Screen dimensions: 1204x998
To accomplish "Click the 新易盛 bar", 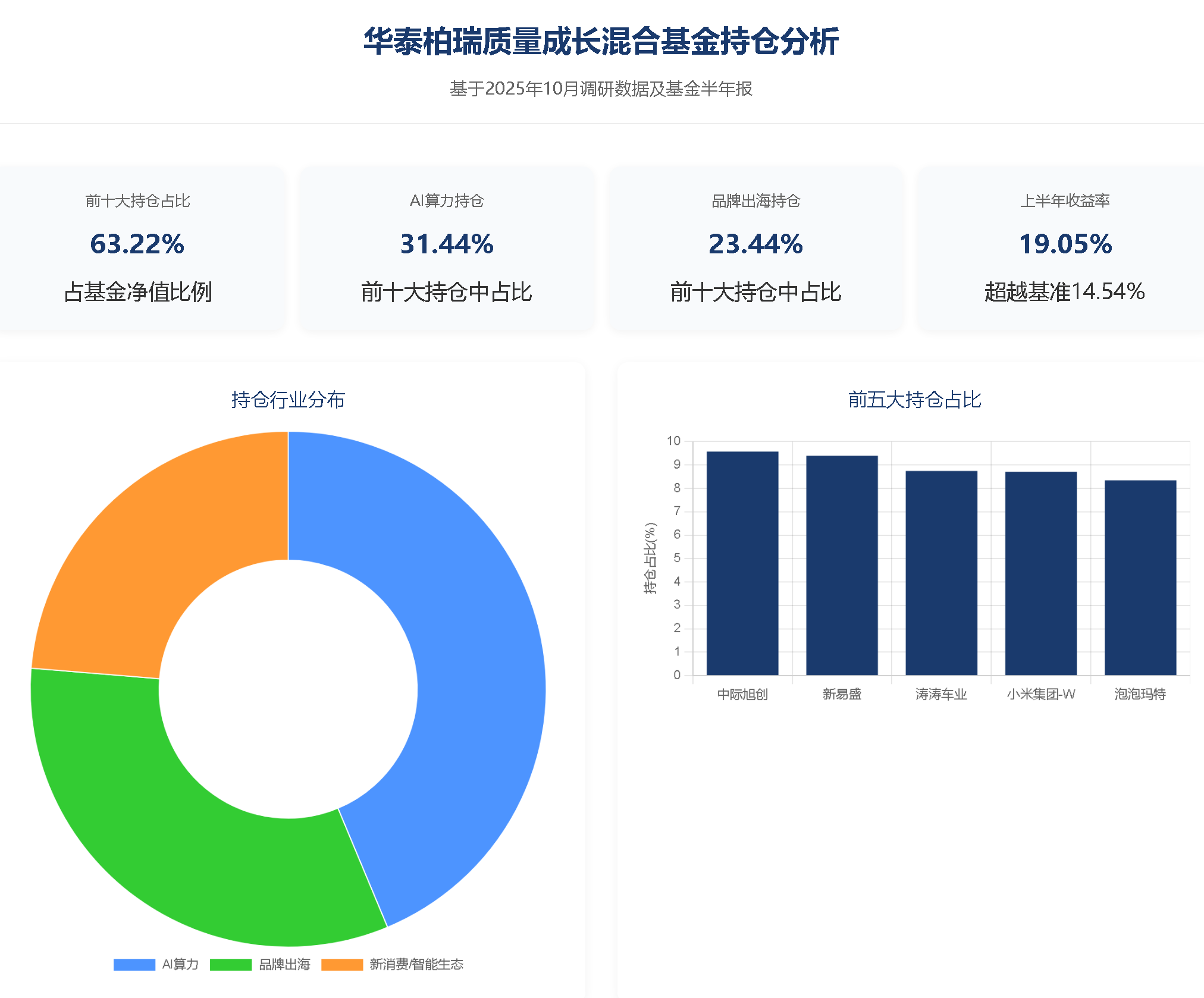I will point(842,565).
